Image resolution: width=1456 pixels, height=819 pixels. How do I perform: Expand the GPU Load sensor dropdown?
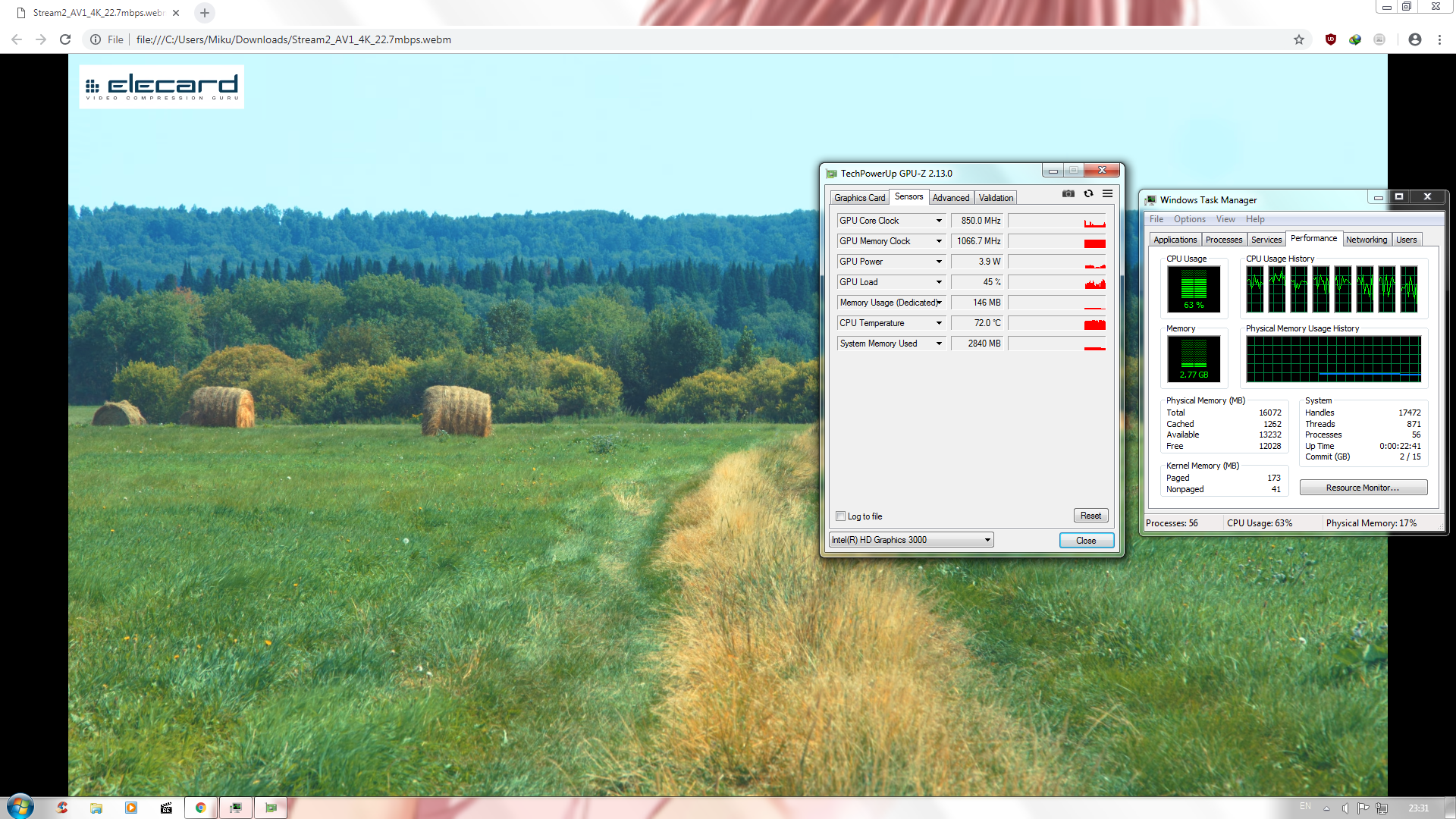(x=939, y=282)
